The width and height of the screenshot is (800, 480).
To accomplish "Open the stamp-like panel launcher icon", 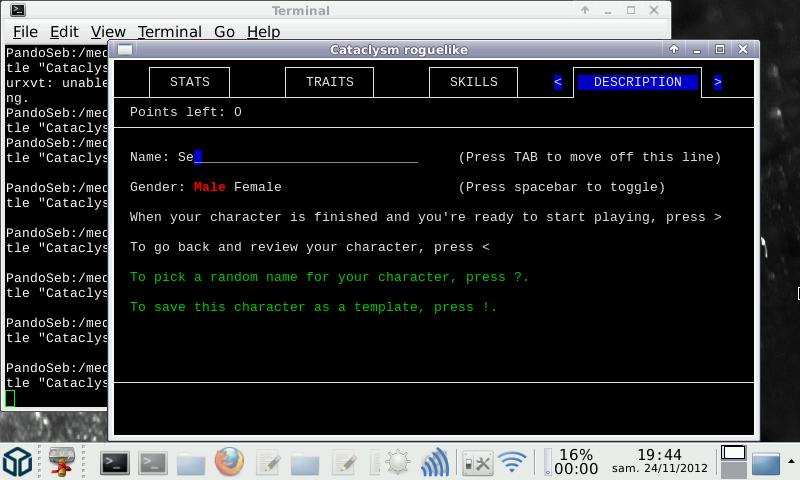I will [x=62, y=462].
